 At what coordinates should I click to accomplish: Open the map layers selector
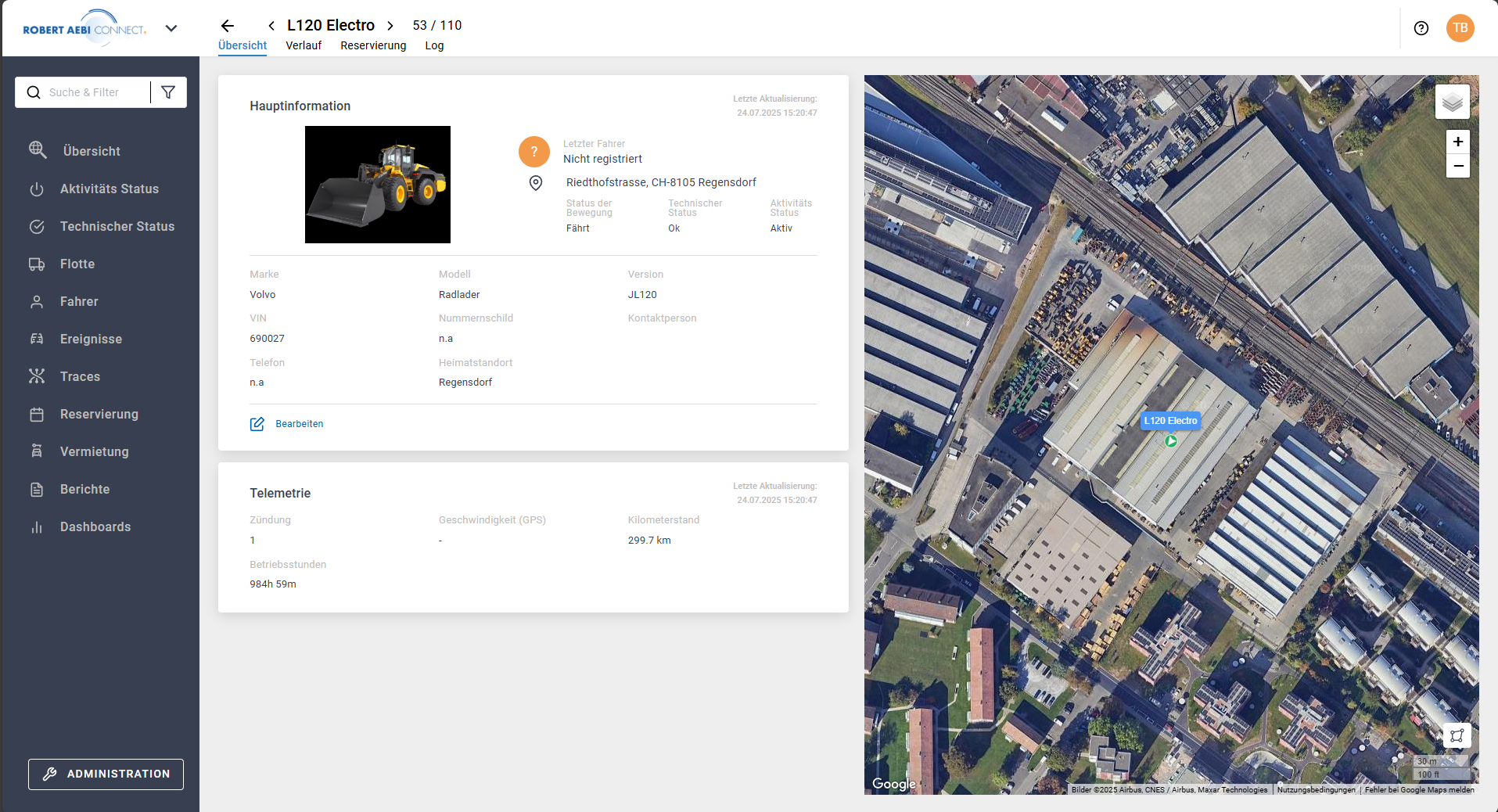(1452, 102)
